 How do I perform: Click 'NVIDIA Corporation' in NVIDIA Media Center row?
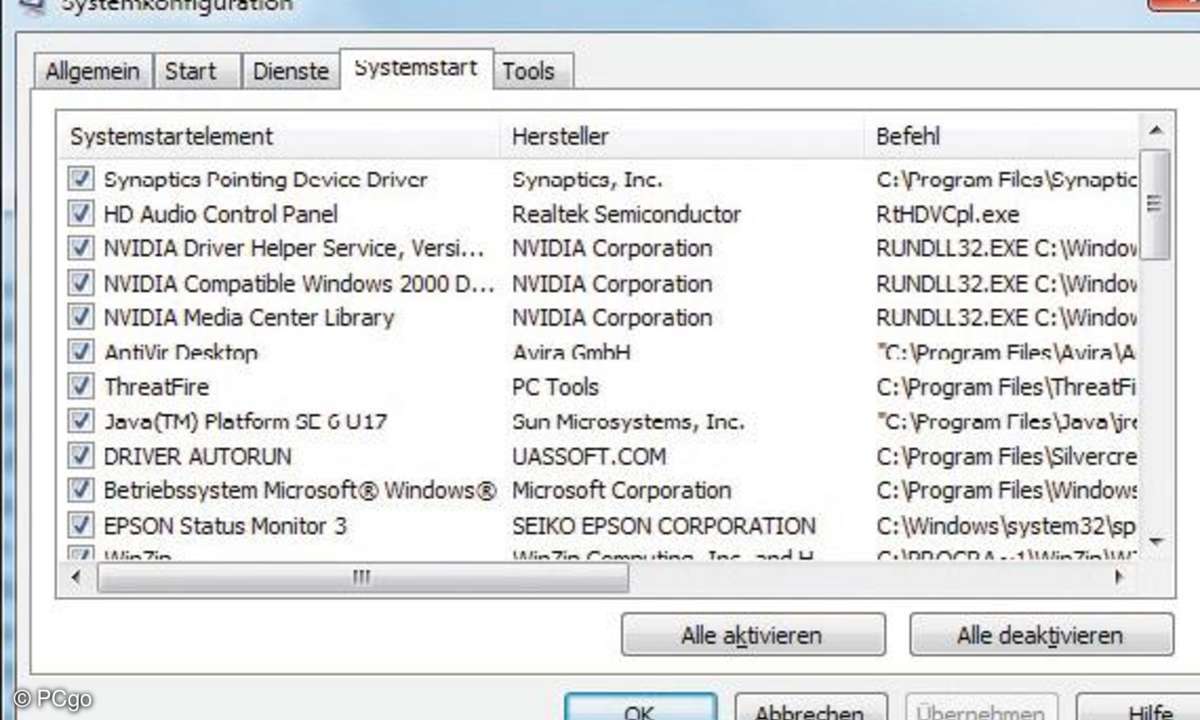pyautogui.click(x=612, y=317)
